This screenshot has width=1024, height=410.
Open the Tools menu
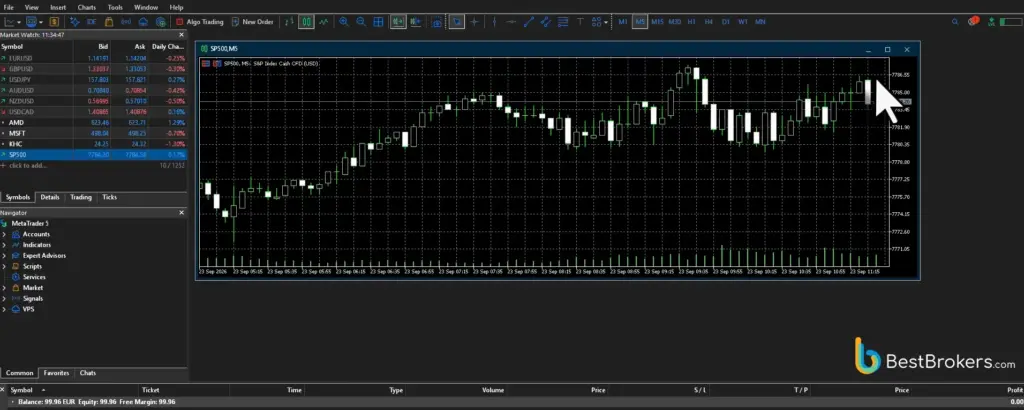click(115, 7)
